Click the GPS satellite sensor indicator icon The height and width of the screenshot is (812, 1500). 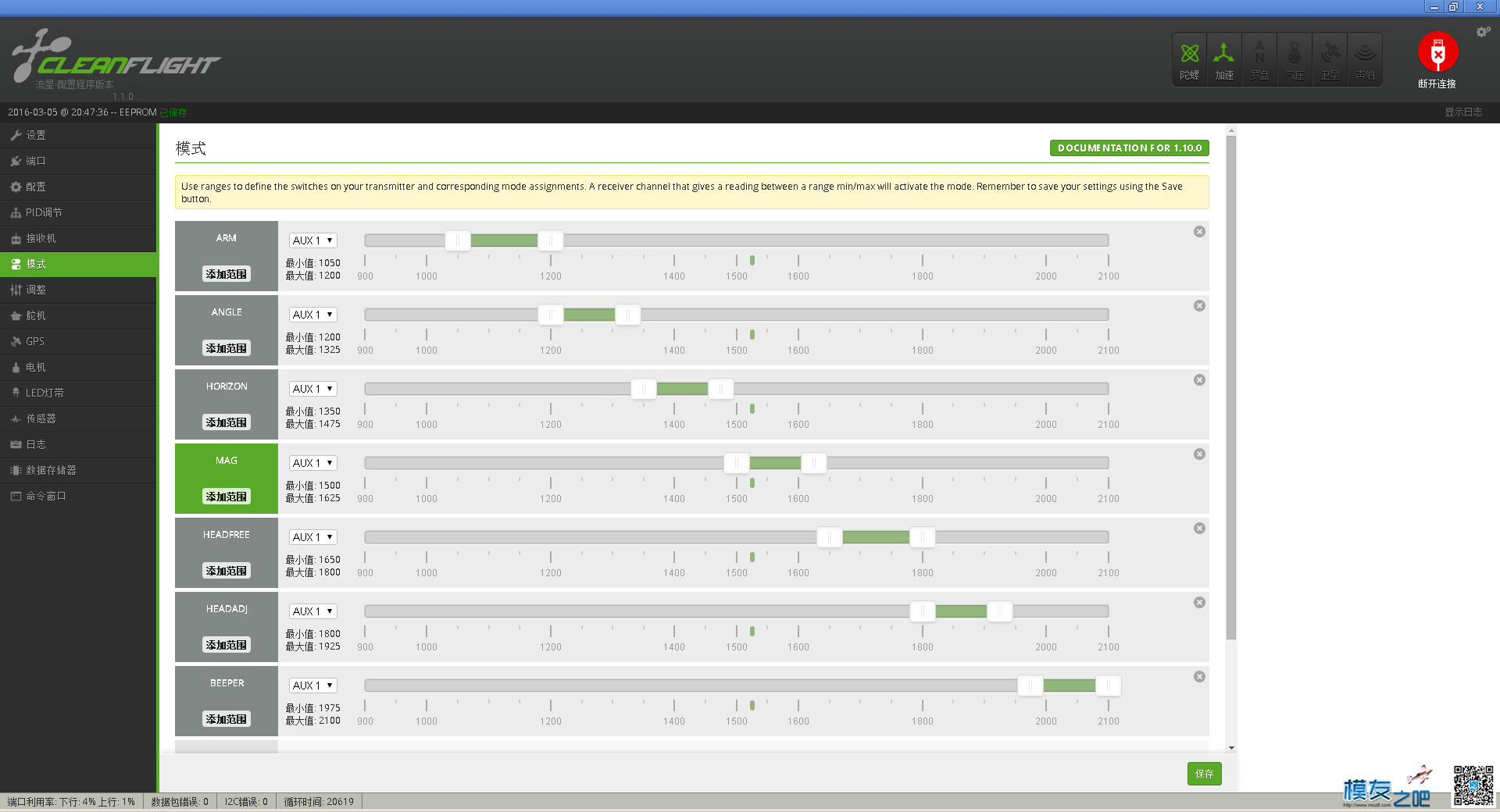[x=1330, y=59]
